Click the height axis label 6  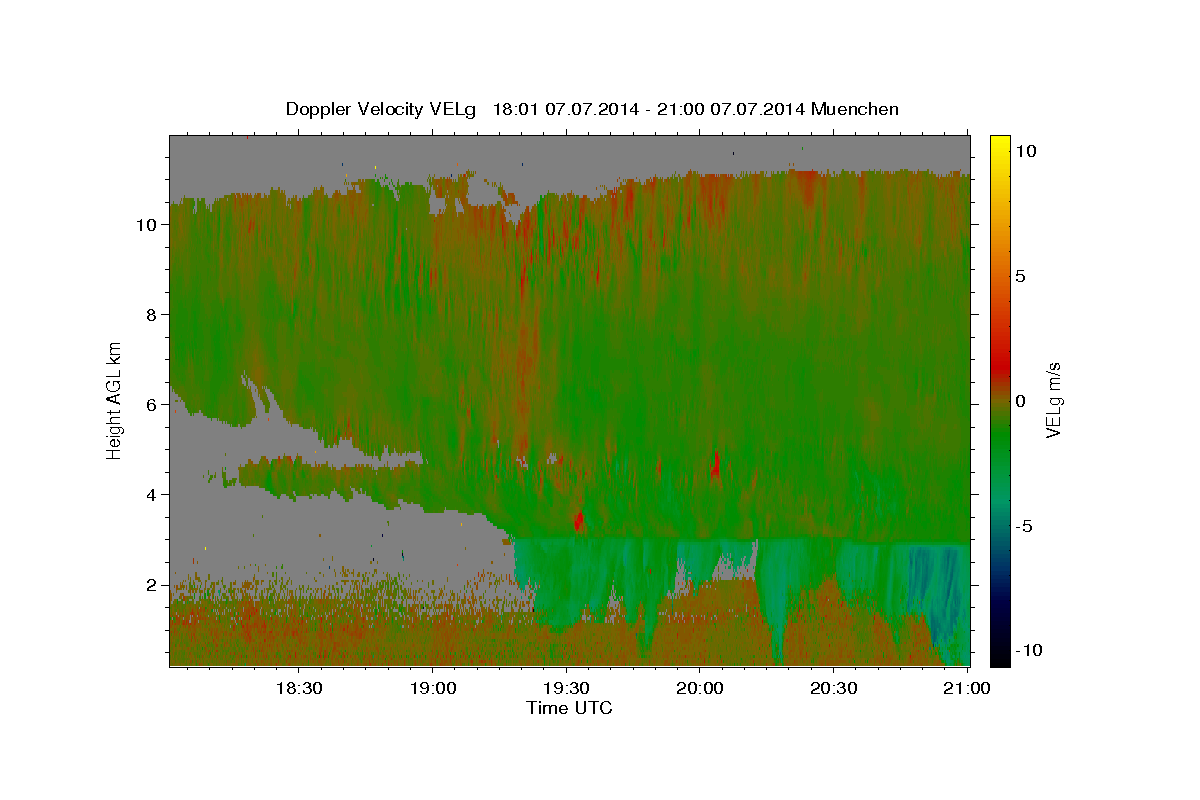point(151,405)
